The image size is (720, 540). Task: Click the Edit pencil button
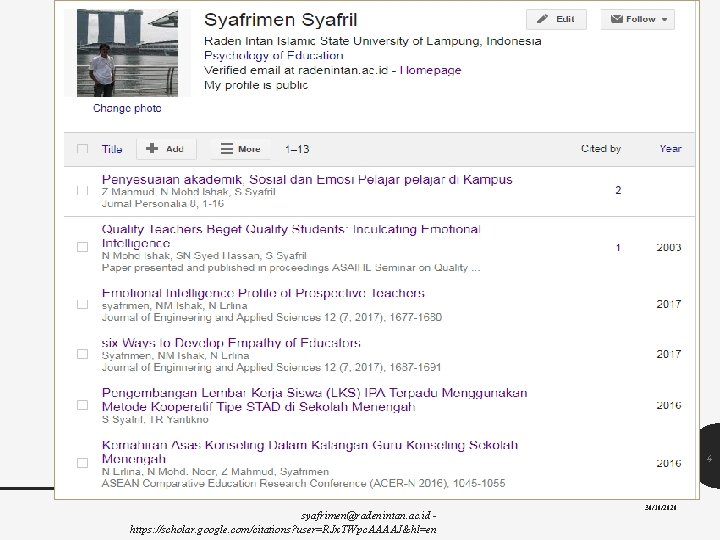pyautogui.click(x=556, y=19)
